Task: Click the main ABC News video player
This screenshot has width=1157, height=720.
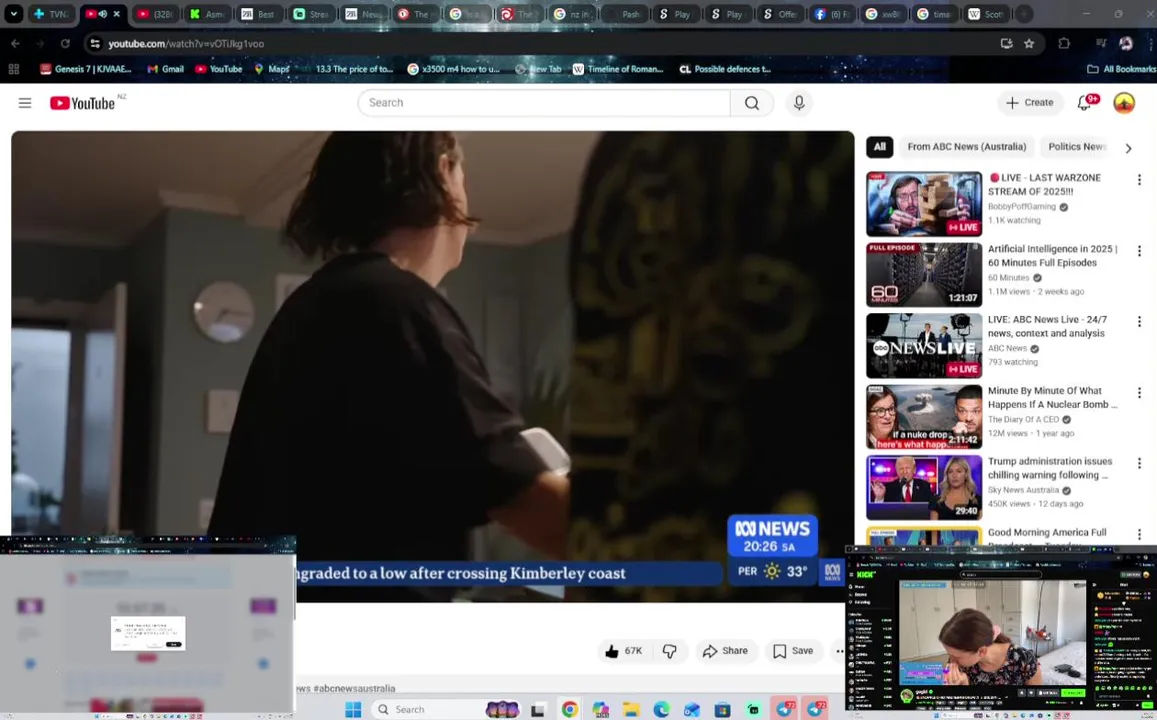Action: point(432,367)
